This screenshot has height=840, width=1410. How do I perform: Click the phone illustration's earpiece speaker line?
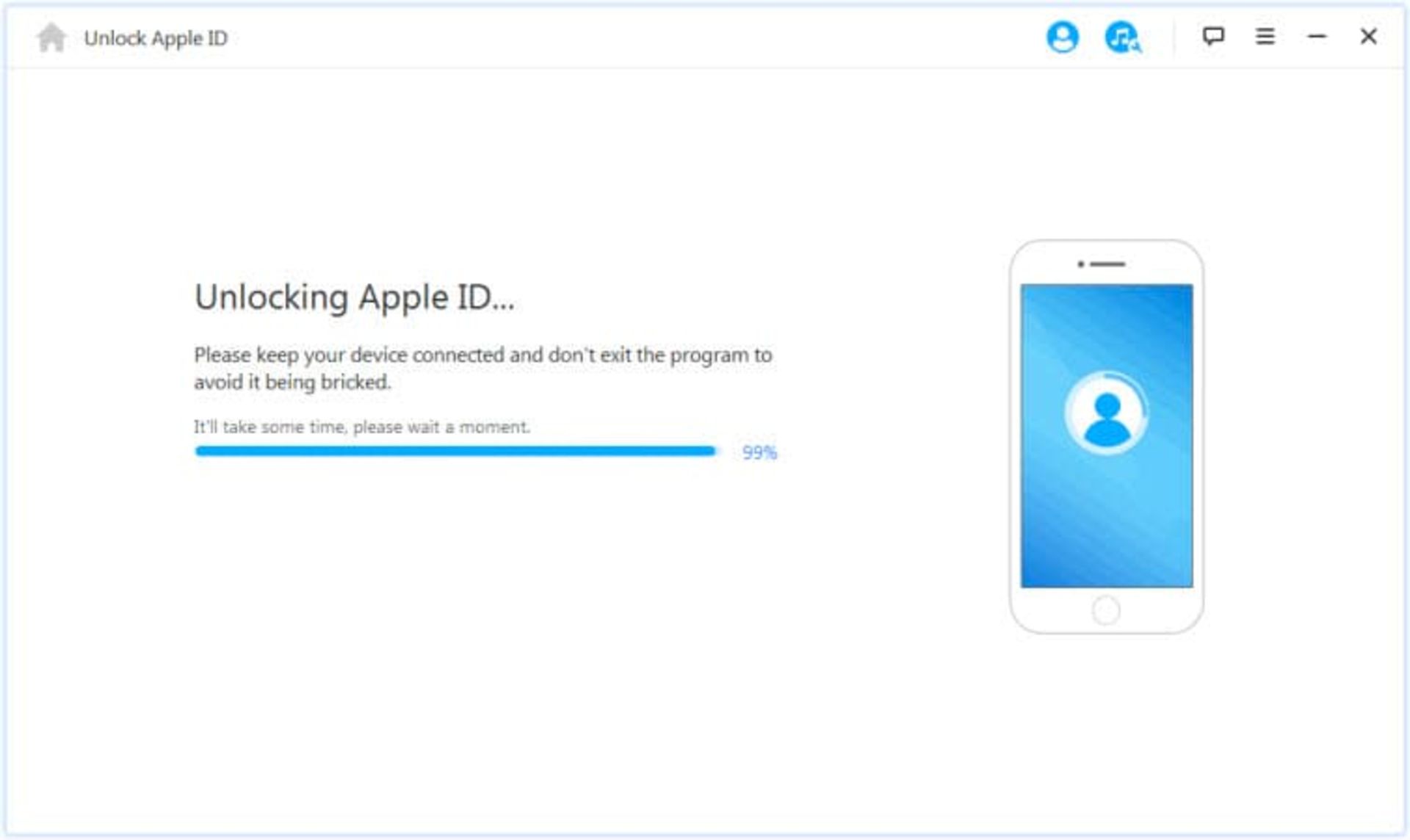(1107, 264)
